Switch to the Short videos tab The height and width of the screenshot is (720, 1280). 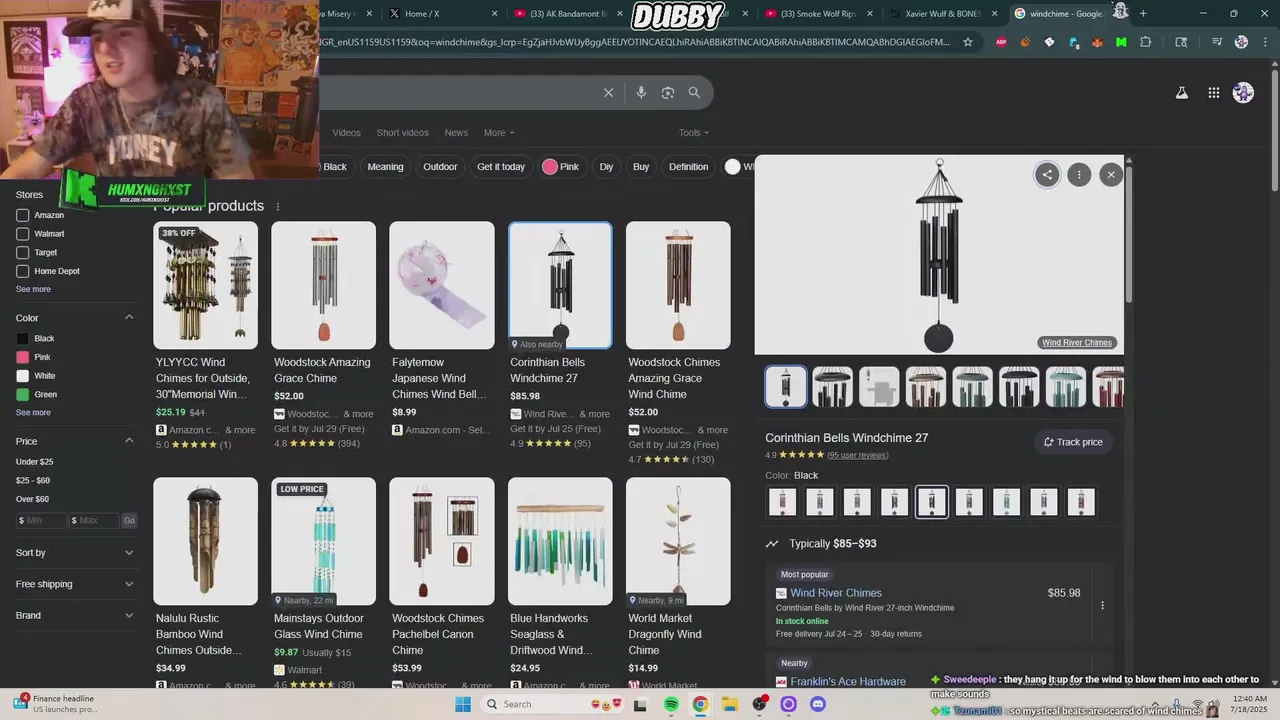tap(402, 133)
